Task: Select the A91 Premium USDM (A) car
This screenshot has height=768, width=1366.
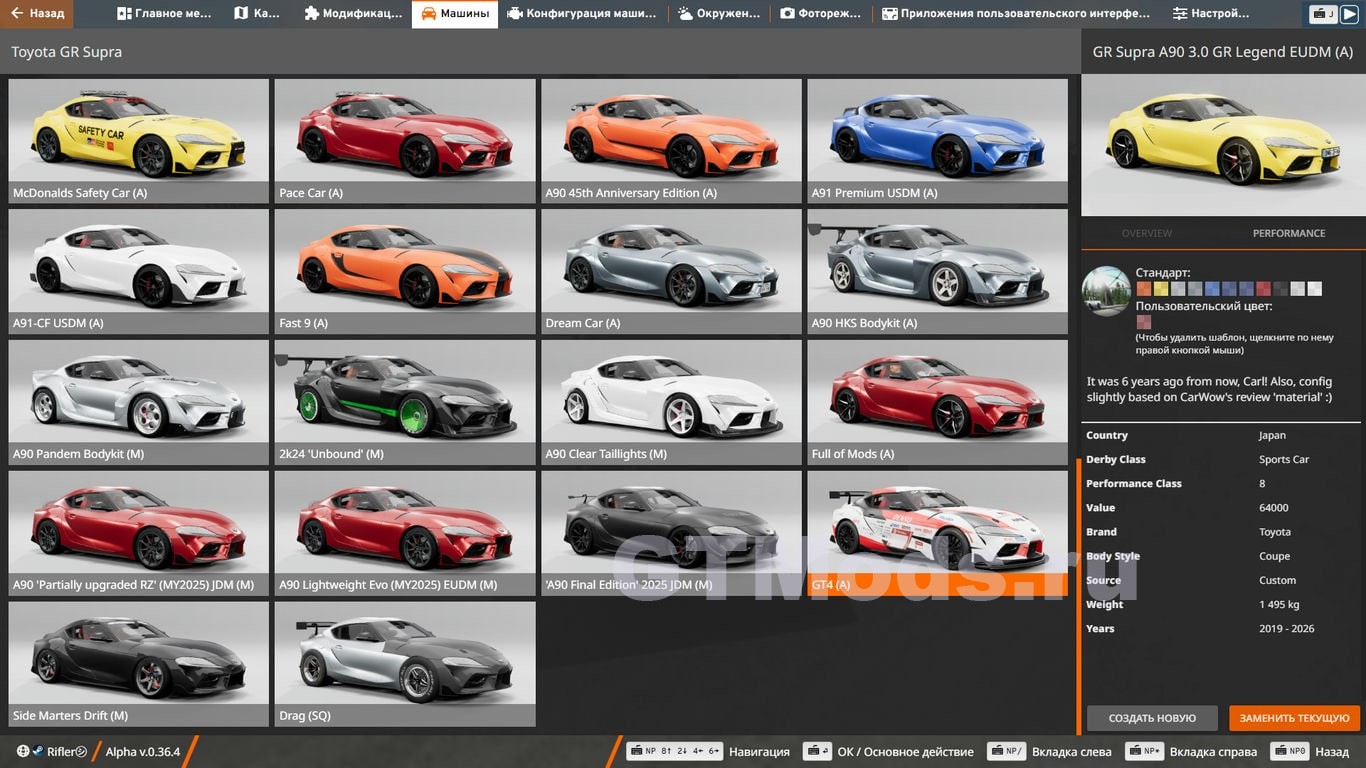Action: click(937, 141)
